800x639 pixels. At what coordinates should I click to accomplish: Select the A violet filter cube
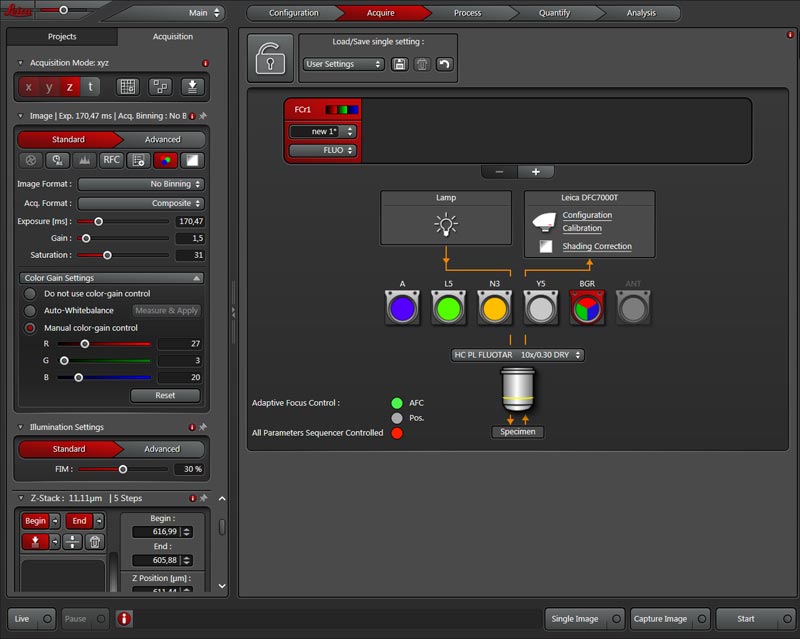[x=403, y=308]
